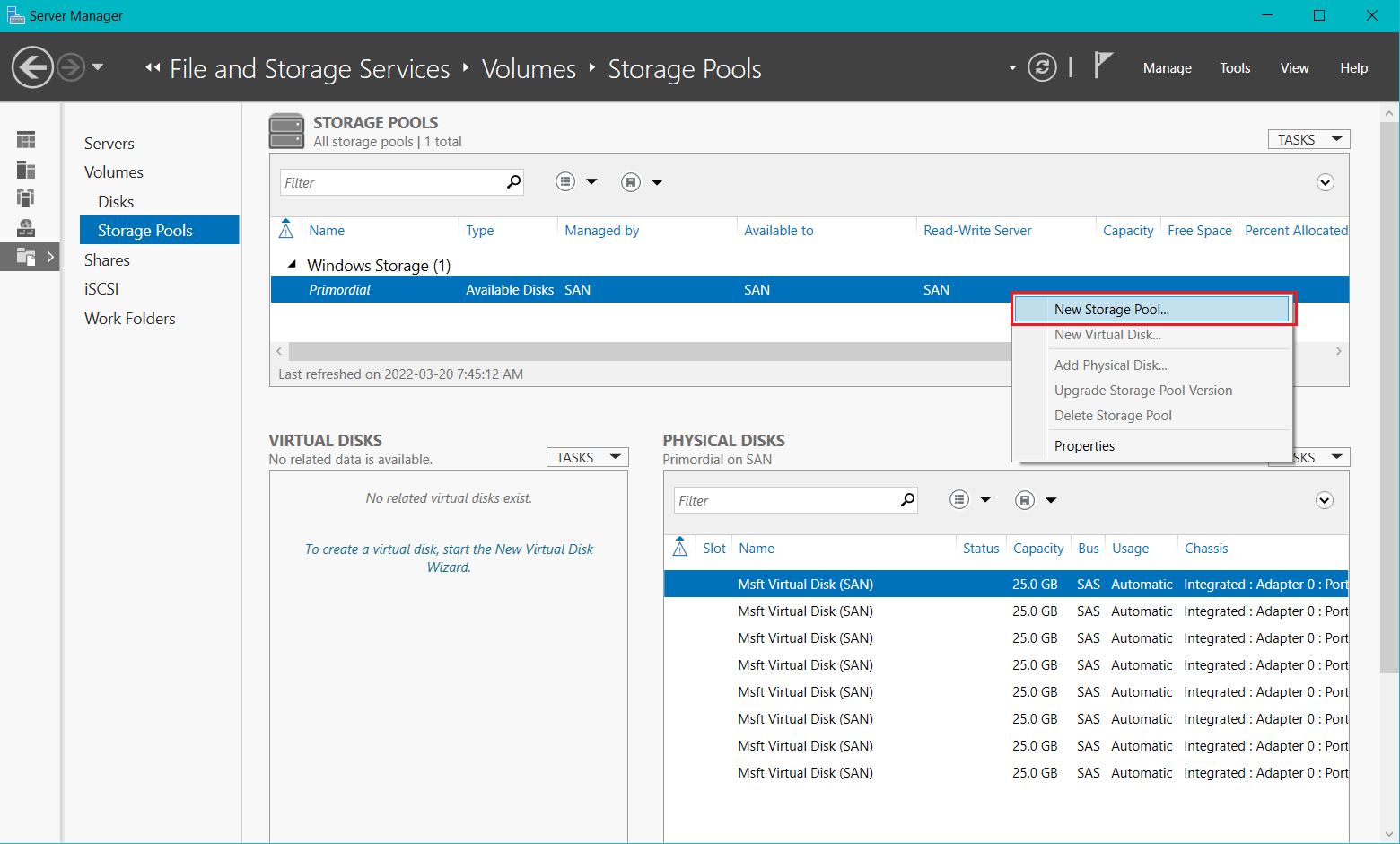Open the notifications flag icon

(x=1103, y=66)
